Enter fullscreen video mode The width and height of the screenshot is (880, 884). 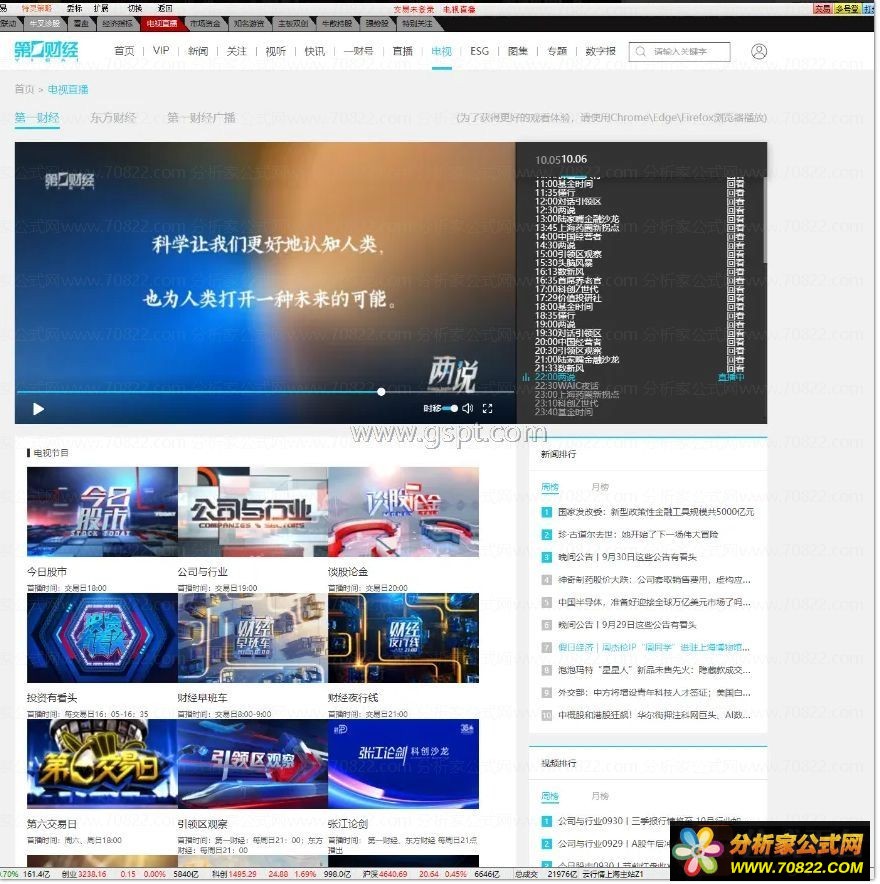click(488, 408)
